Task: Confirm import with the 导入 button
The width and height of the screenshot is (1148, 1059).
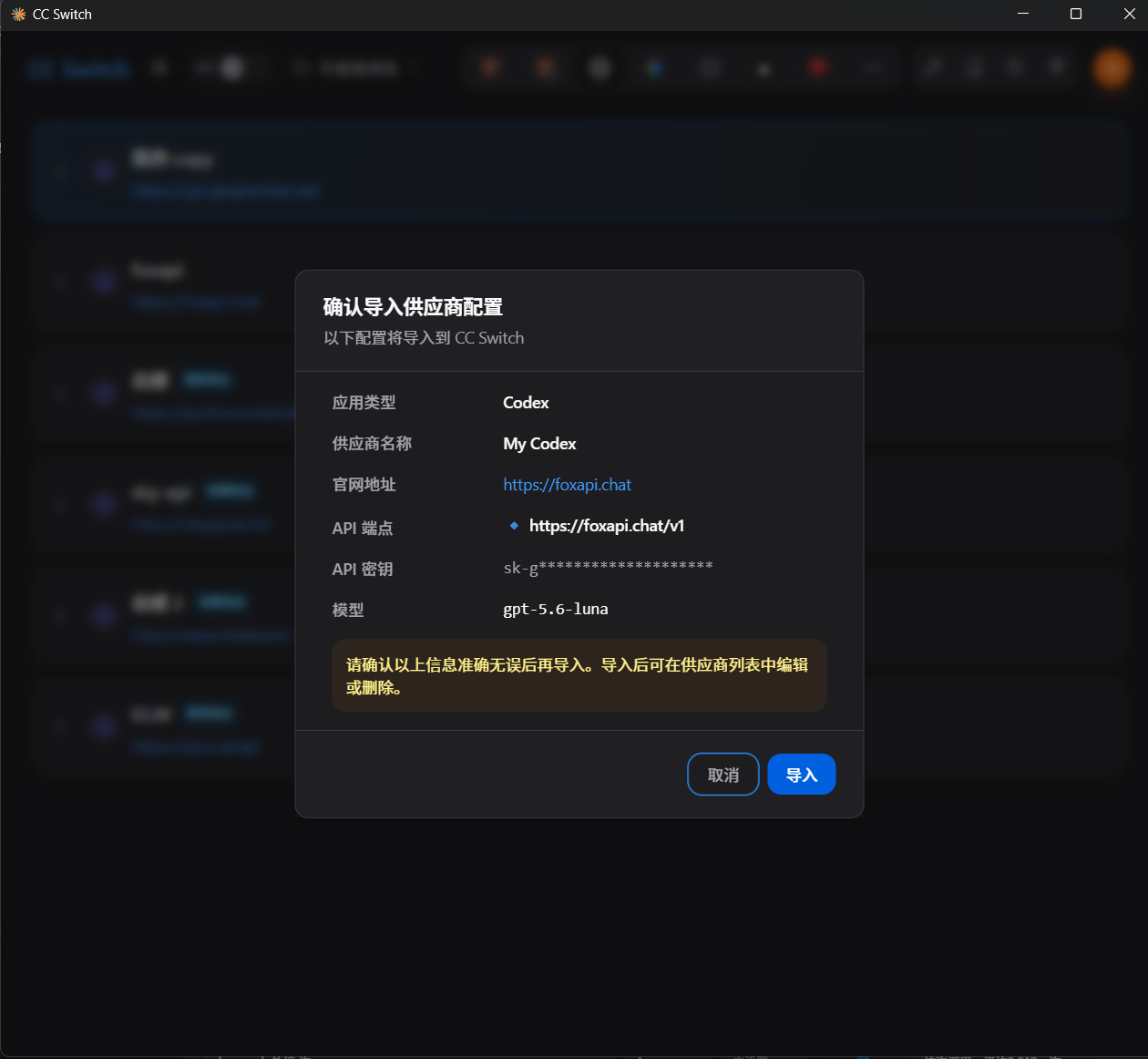Action: click(801, 775)
